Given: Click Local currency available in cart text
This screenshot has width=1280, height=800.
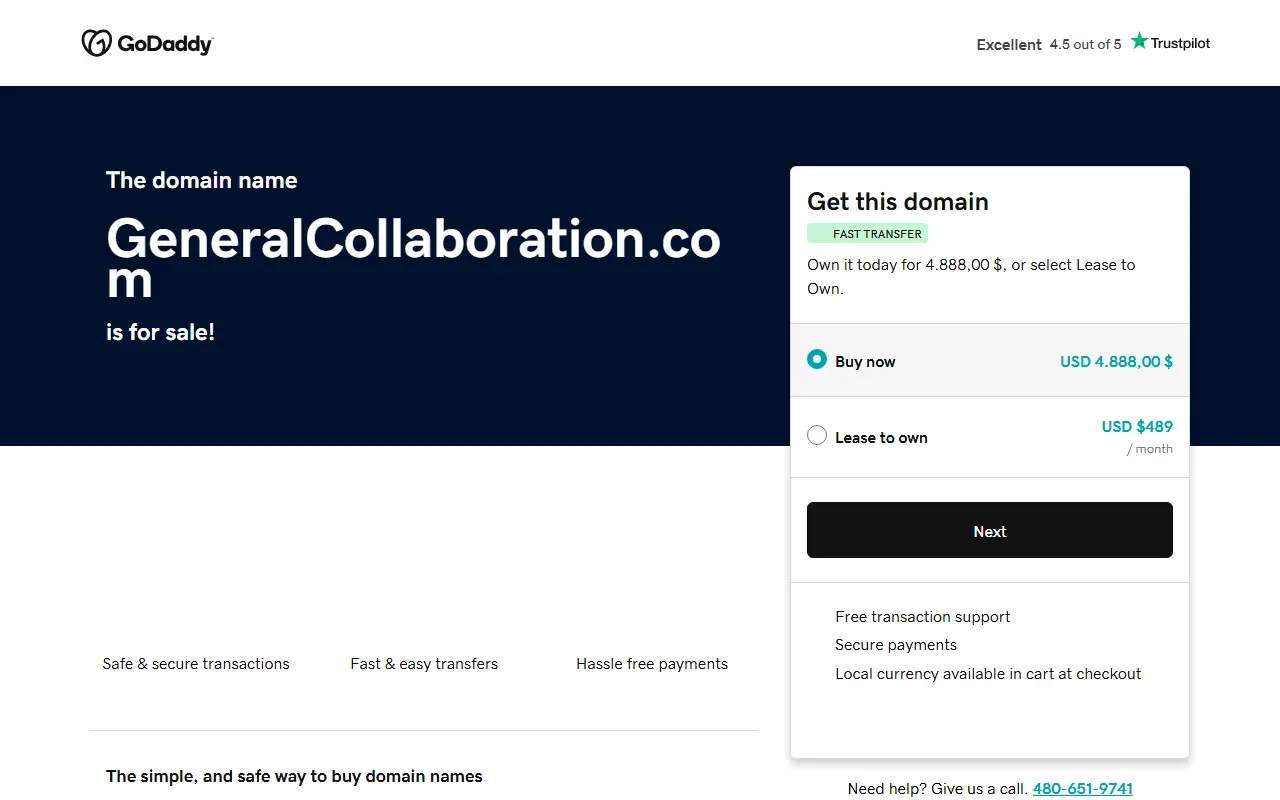Looking at the screenshot, I should 988,674.
